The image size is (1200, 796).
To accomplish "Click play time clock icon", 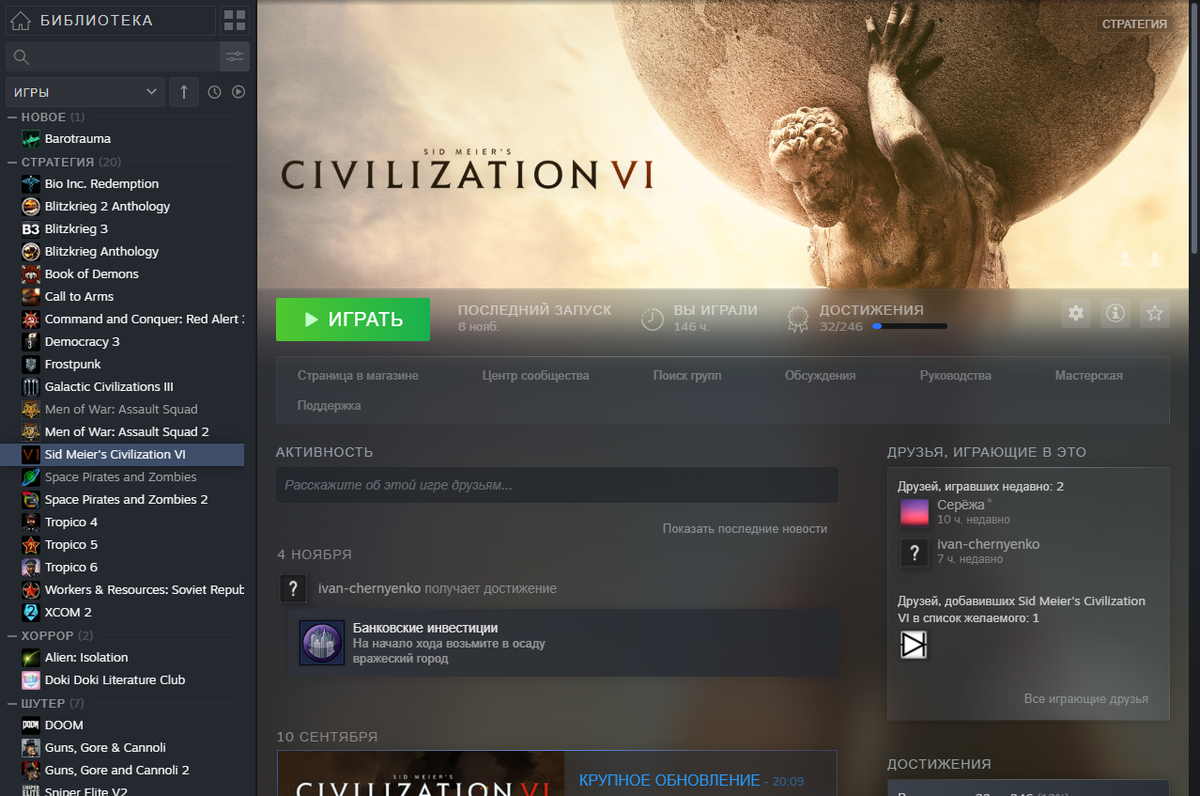I will [652, 319].
